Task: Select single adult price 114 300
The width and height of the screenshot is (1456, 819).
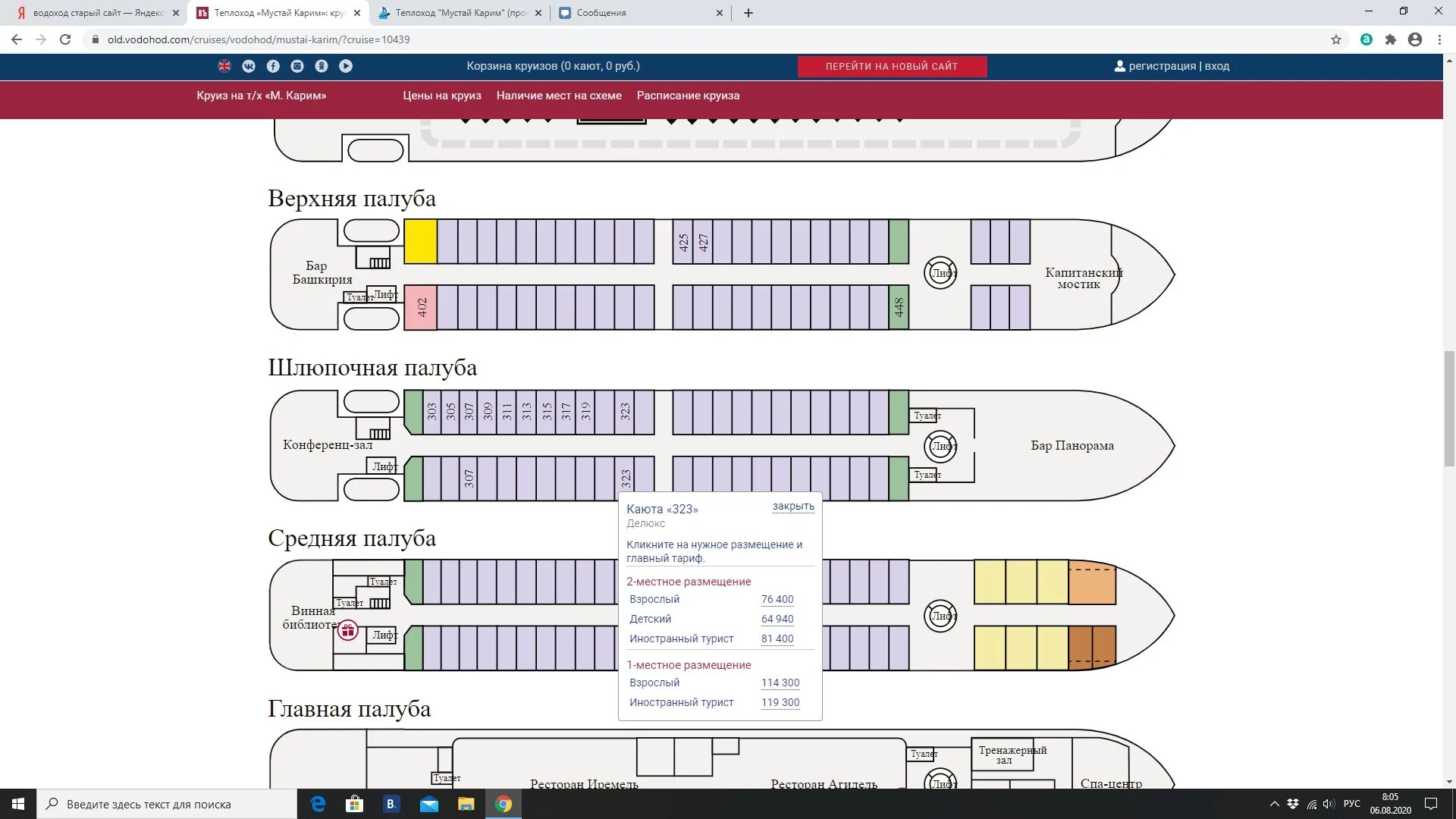Action: (x=780, y=682)
